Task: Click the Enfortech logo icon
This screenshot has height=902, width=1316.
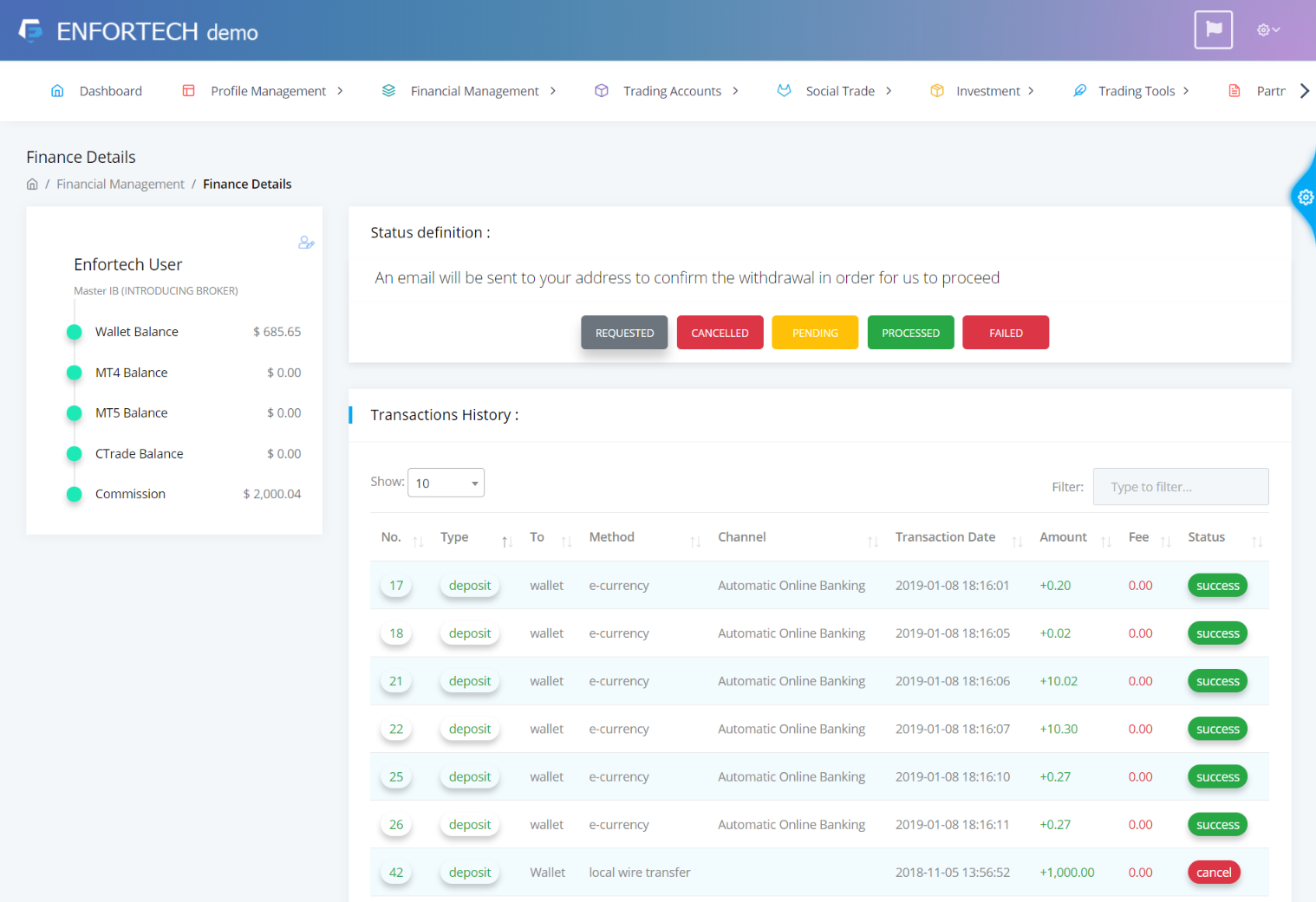Action: [31, 31]
